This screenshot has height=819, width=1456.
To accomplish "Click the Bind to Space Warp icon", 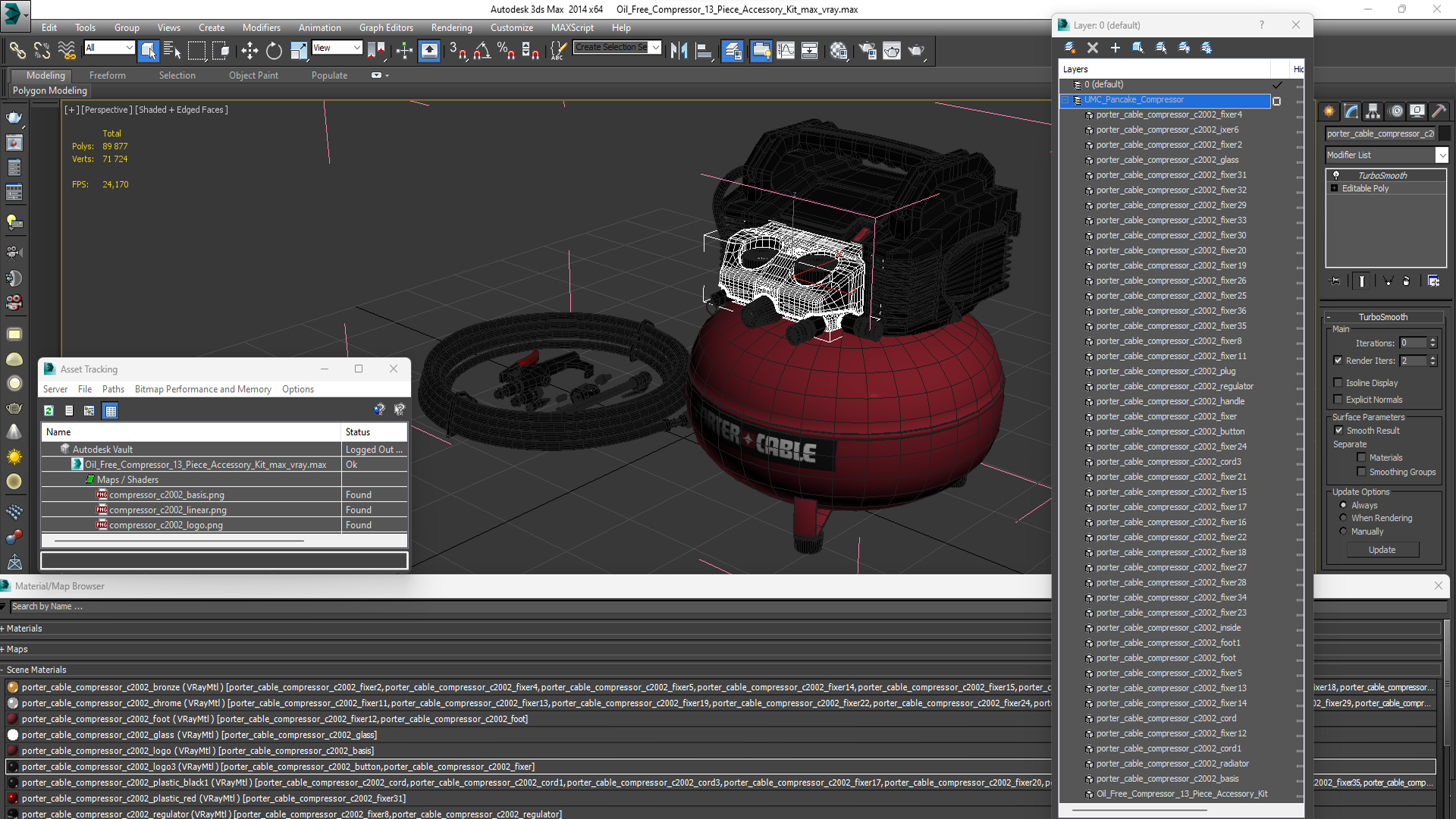I will click(x=67, y=51).
